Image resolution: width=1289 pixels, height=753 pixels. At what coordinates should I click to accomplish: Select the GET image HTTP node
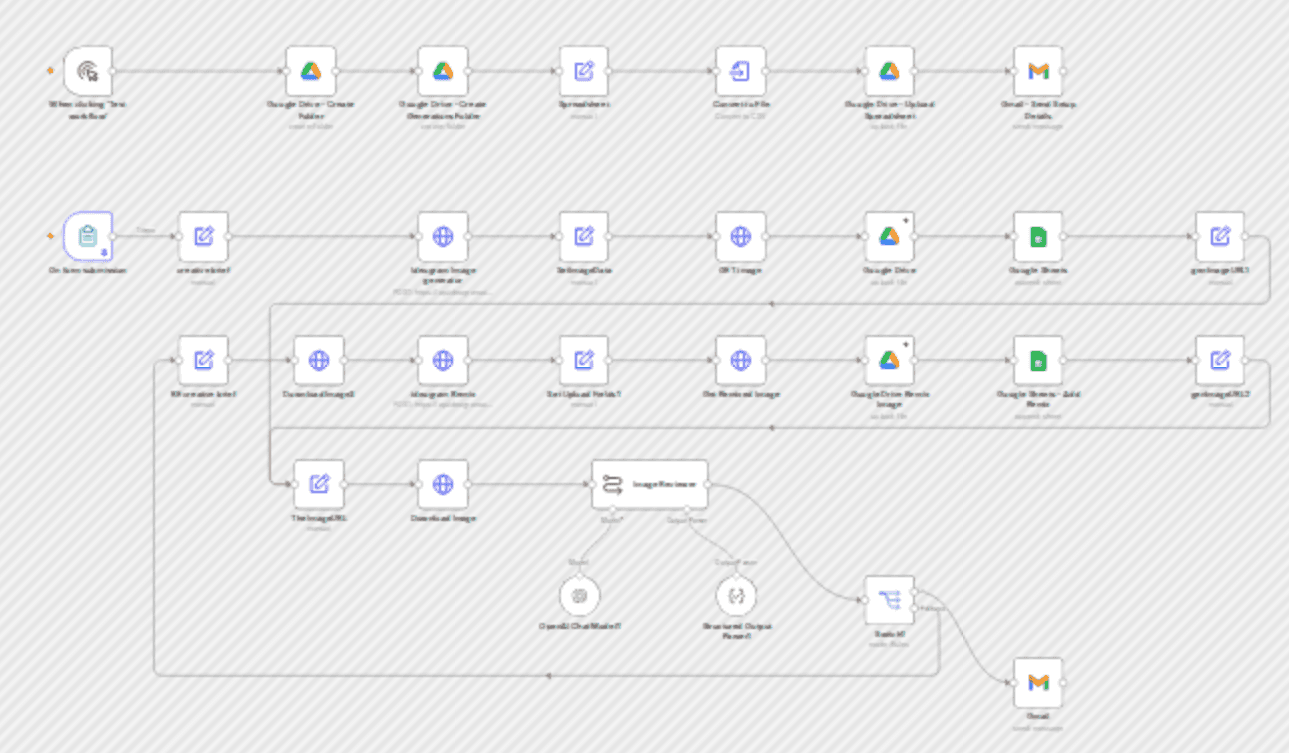point(741,236)
